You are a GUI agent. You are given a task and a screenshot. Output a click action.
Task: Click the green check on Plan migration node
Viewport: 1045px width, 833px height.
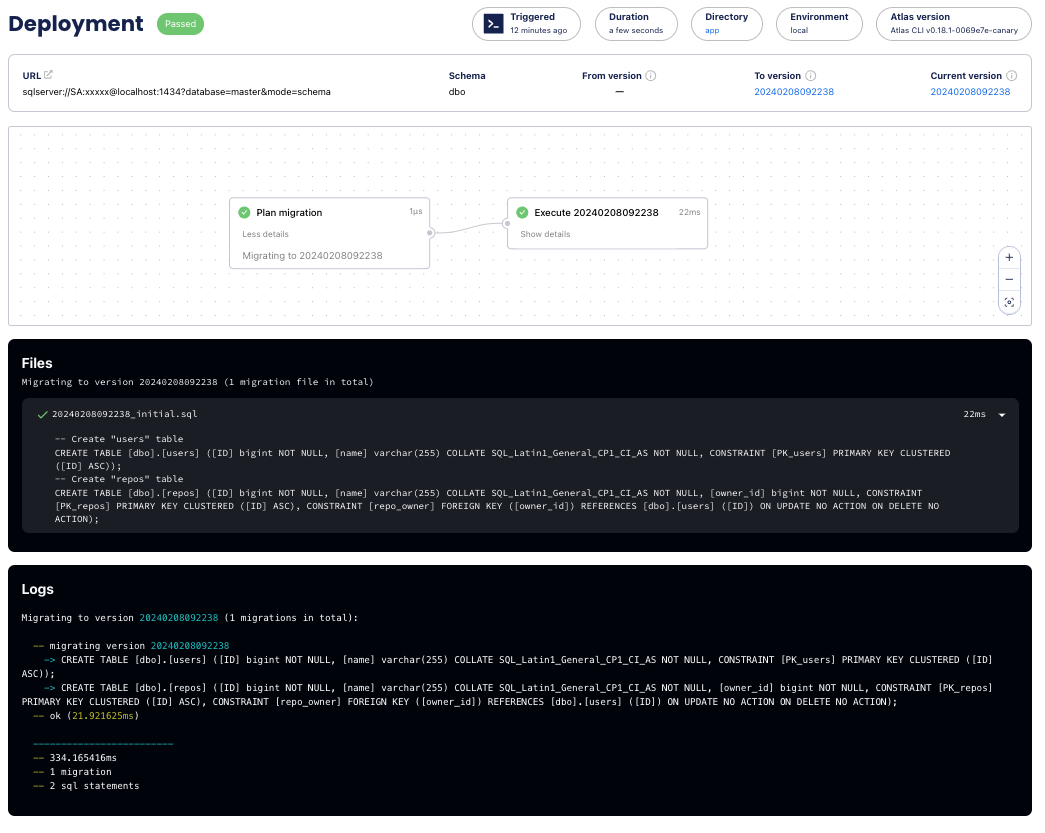point(245,212)
